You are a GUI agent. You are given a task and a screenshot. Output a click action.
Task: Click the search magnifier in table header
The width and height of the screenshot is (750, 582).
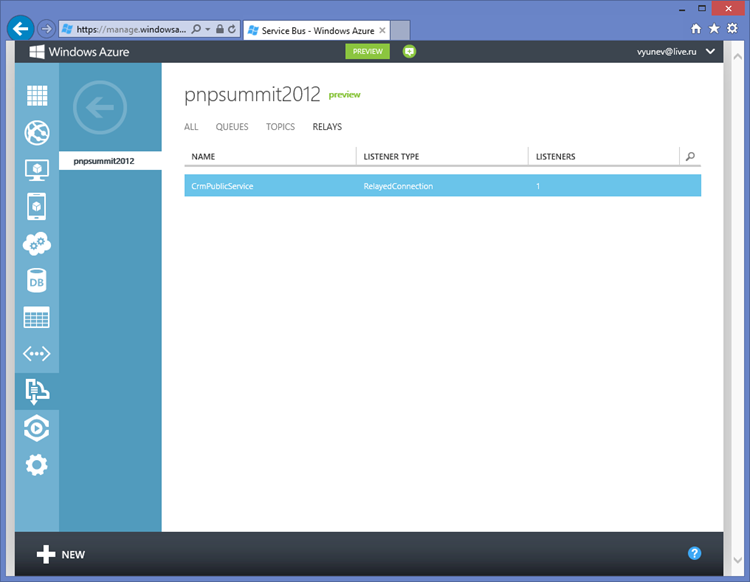[690, 156]
